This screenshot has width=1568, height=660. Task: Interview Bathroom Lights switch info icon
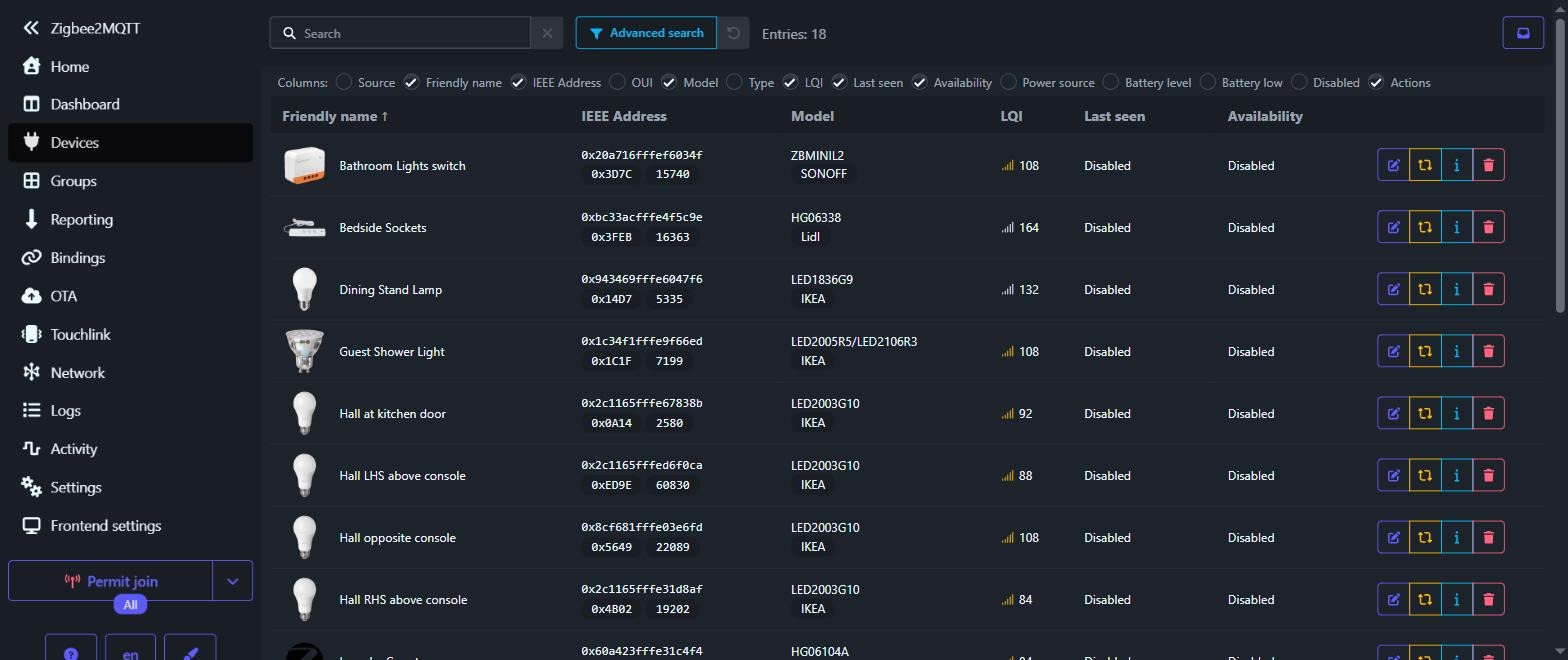1457,165
